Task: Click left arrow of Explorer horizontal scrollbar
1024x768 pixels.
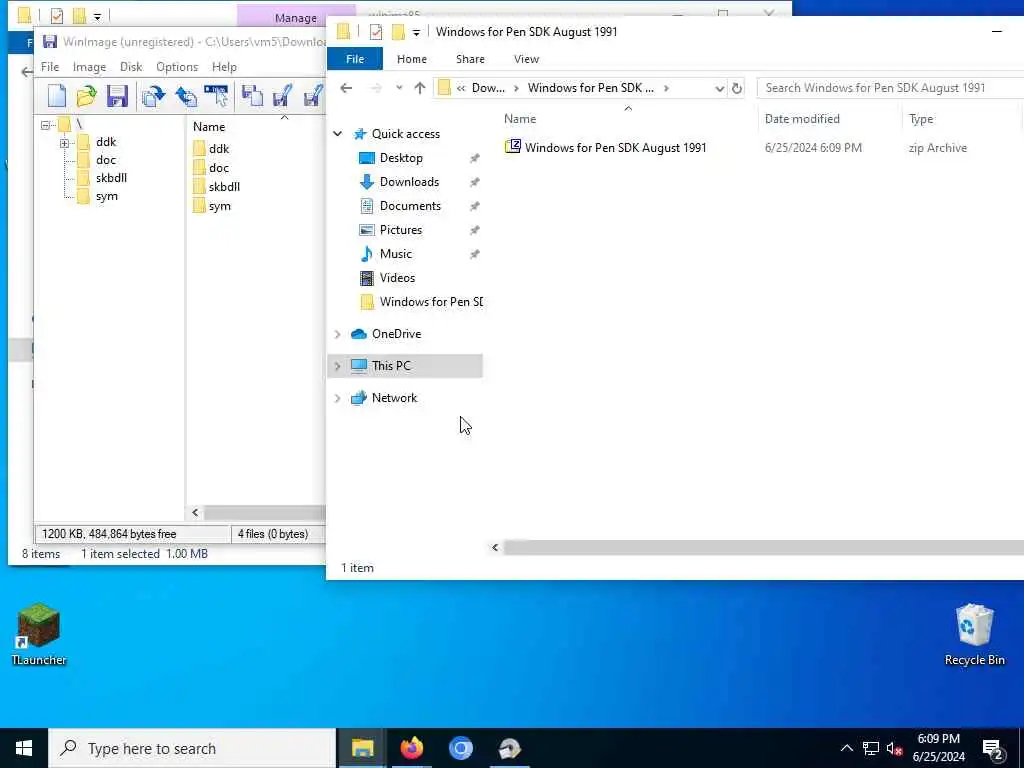Action: 495,547
